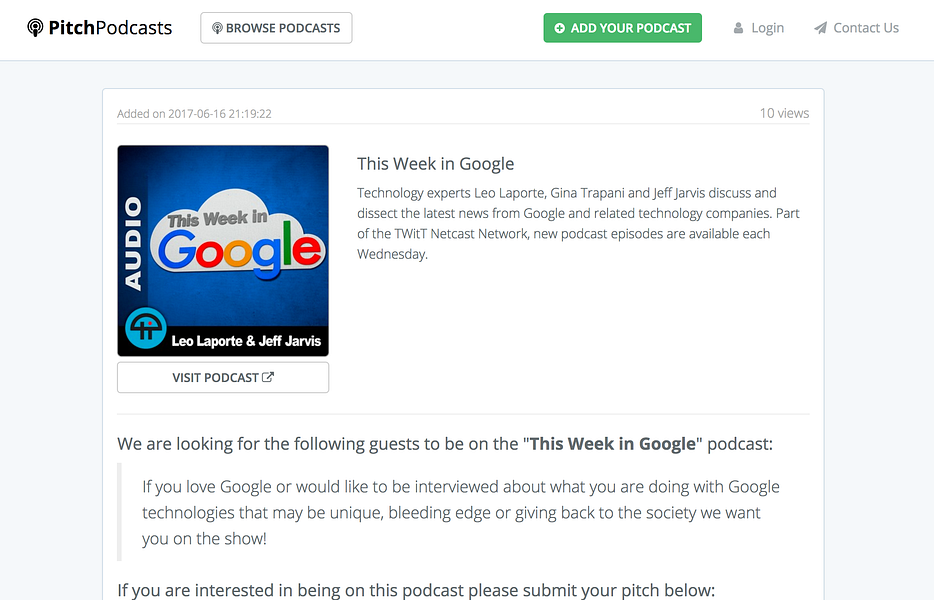Screen dimensions: 934x600
Task: Click the PitchPodcasts microphone logo icon
Action: click(35, 27)
